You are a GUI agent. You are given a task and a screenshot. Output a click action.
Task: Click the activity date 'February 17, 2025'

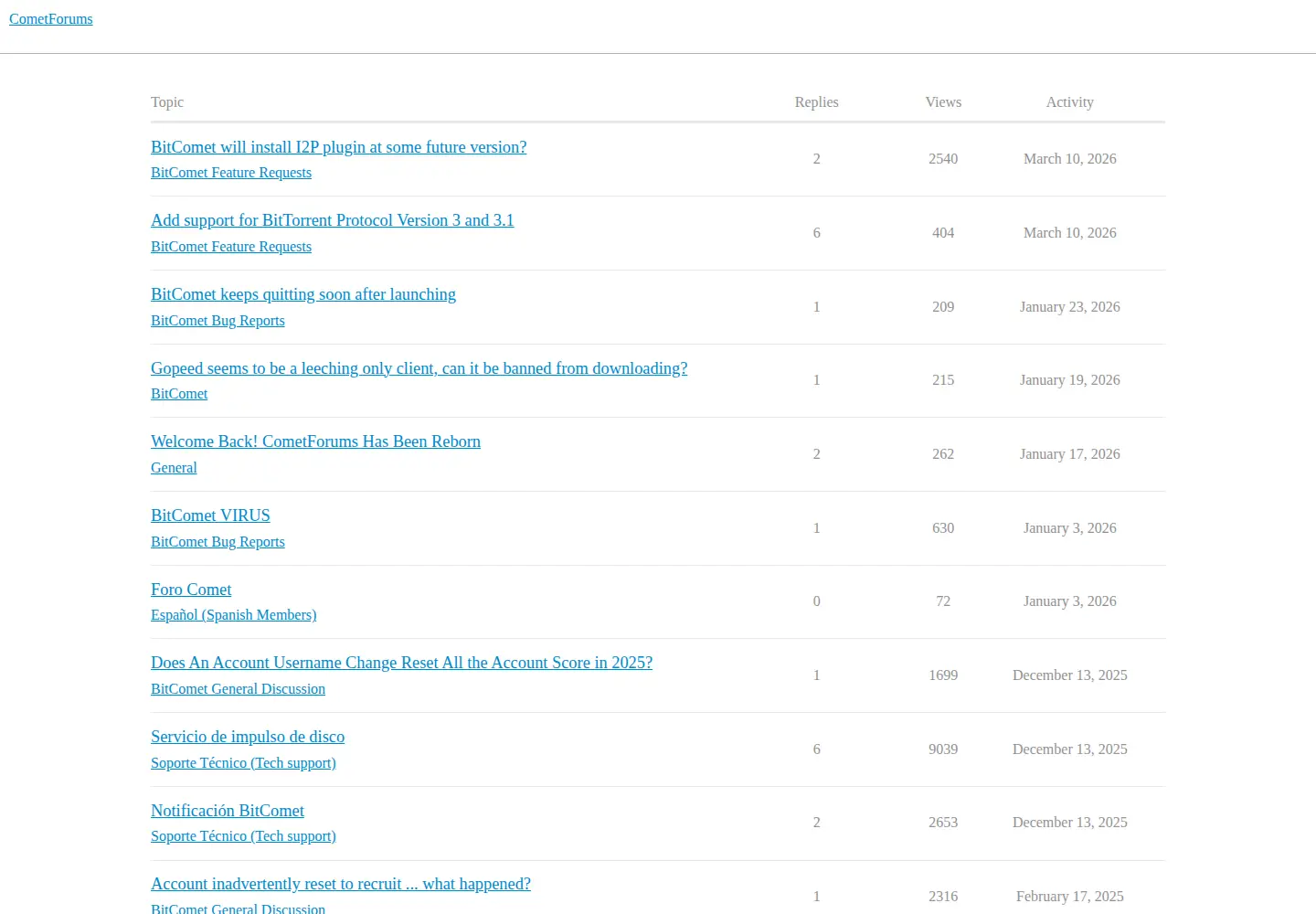[1070, 897]
